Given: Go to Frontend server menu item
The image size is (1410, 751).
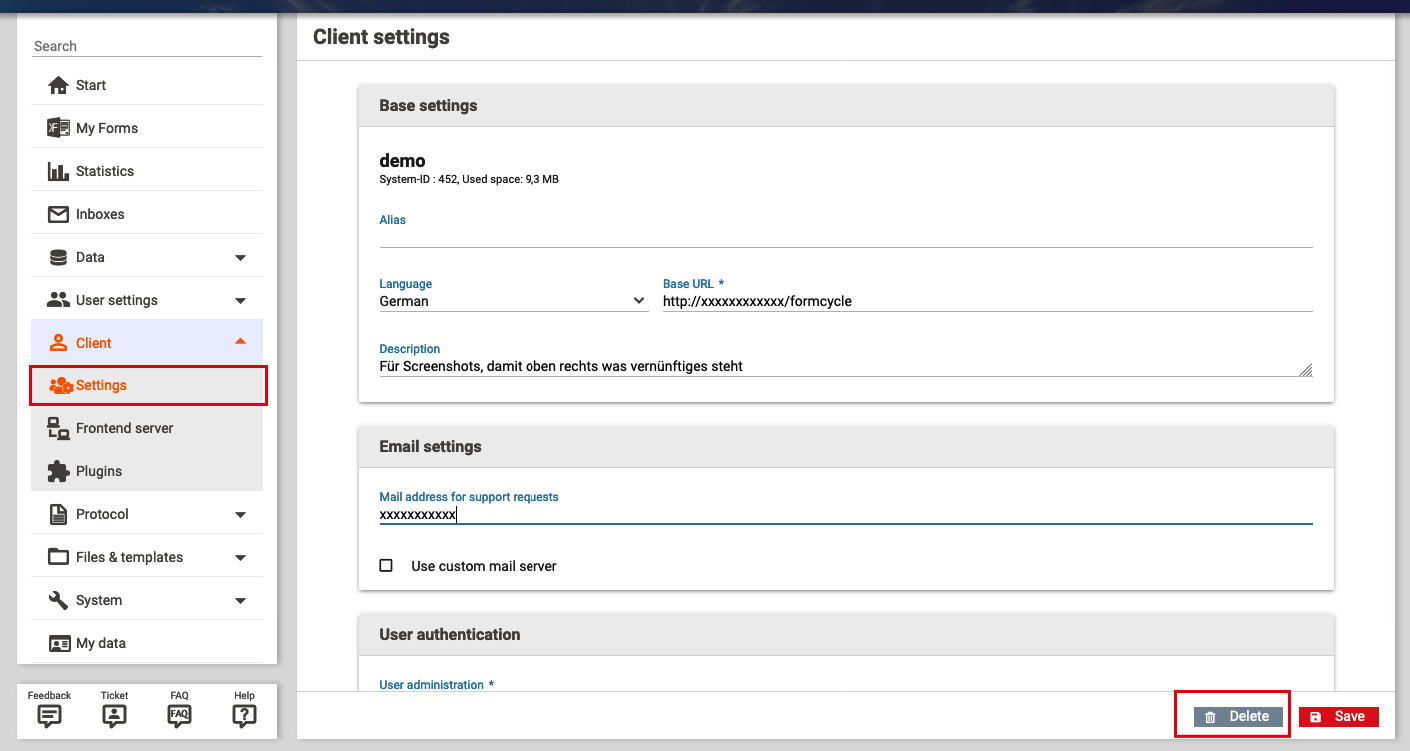Looking at the screenshot, I should pyautogui.click(x=124, y=428).
